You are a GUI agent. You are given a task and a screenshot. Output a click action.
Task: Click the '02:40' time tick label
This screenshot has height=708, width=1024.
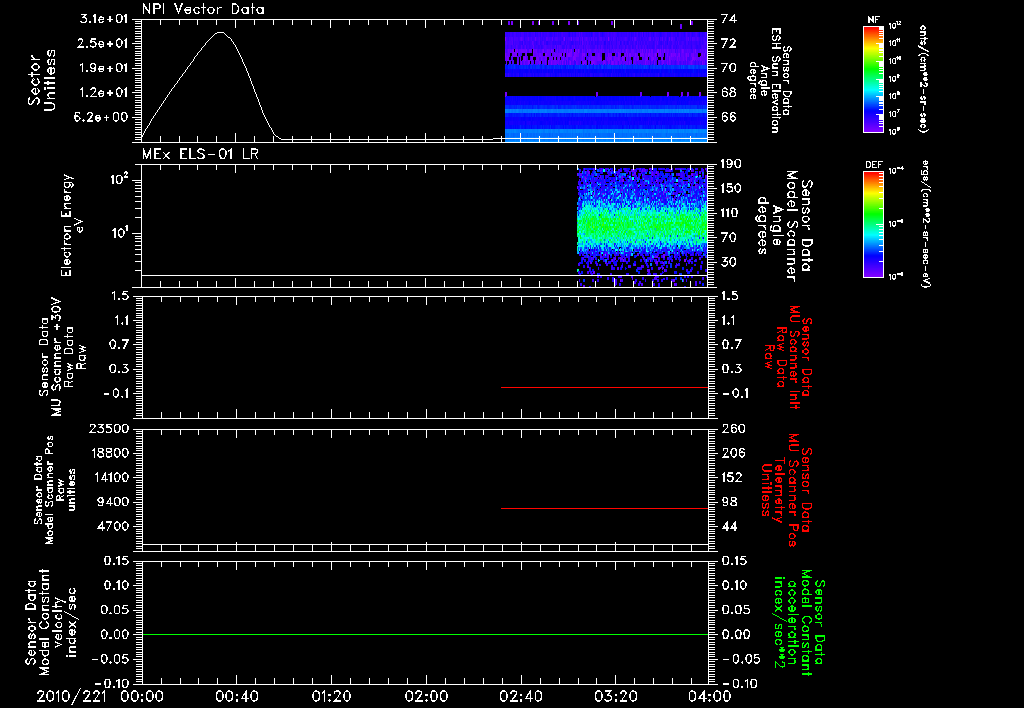click(x=520, y=696)
